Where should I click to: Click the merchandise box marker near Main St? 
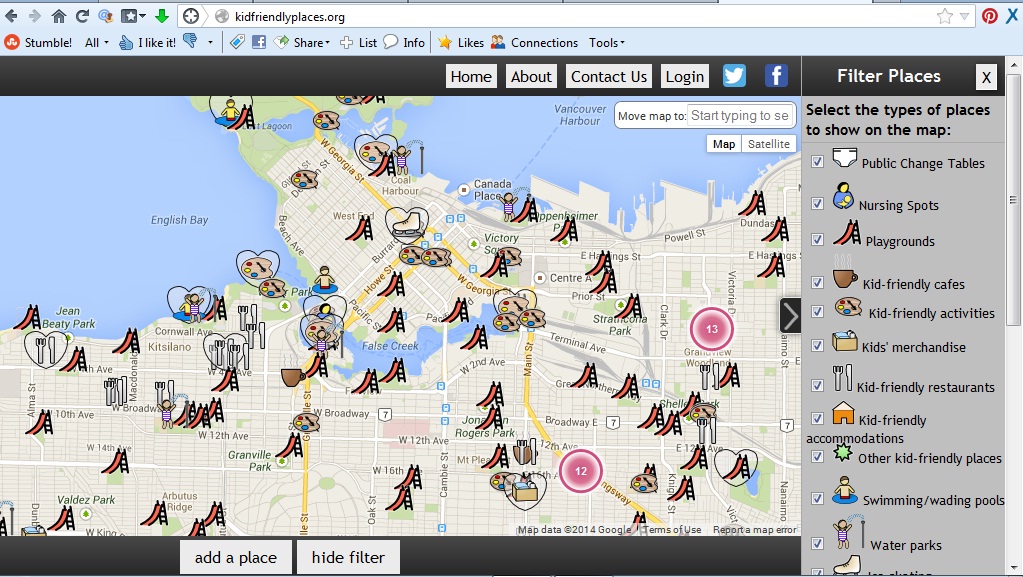coord(526,492)
